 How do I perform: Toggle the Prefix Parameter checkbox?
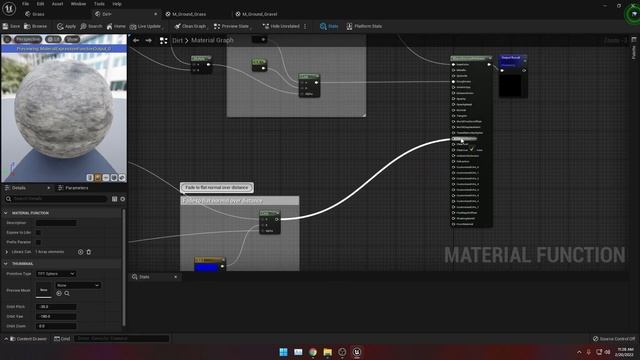point(38,242)
